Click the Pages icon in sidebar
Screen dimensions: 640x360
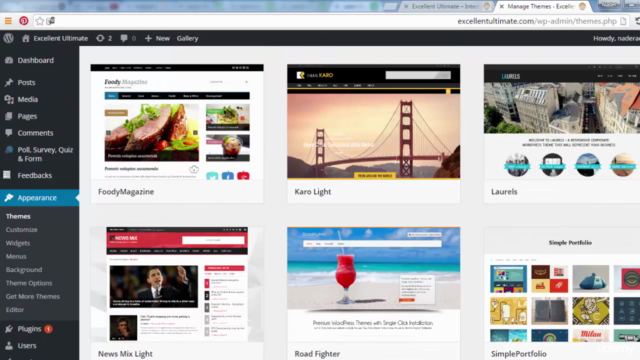tap(9, 116)
